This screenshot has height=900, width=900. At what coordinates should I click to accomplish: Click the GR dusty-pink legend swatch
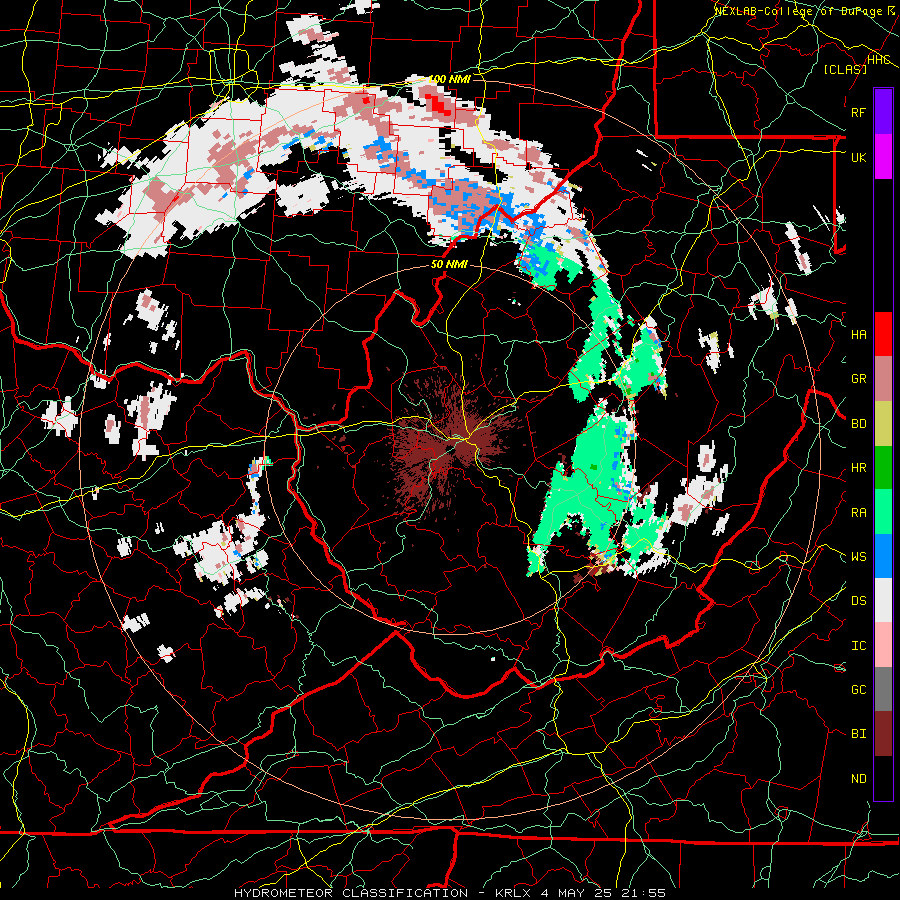pos(883,378)
